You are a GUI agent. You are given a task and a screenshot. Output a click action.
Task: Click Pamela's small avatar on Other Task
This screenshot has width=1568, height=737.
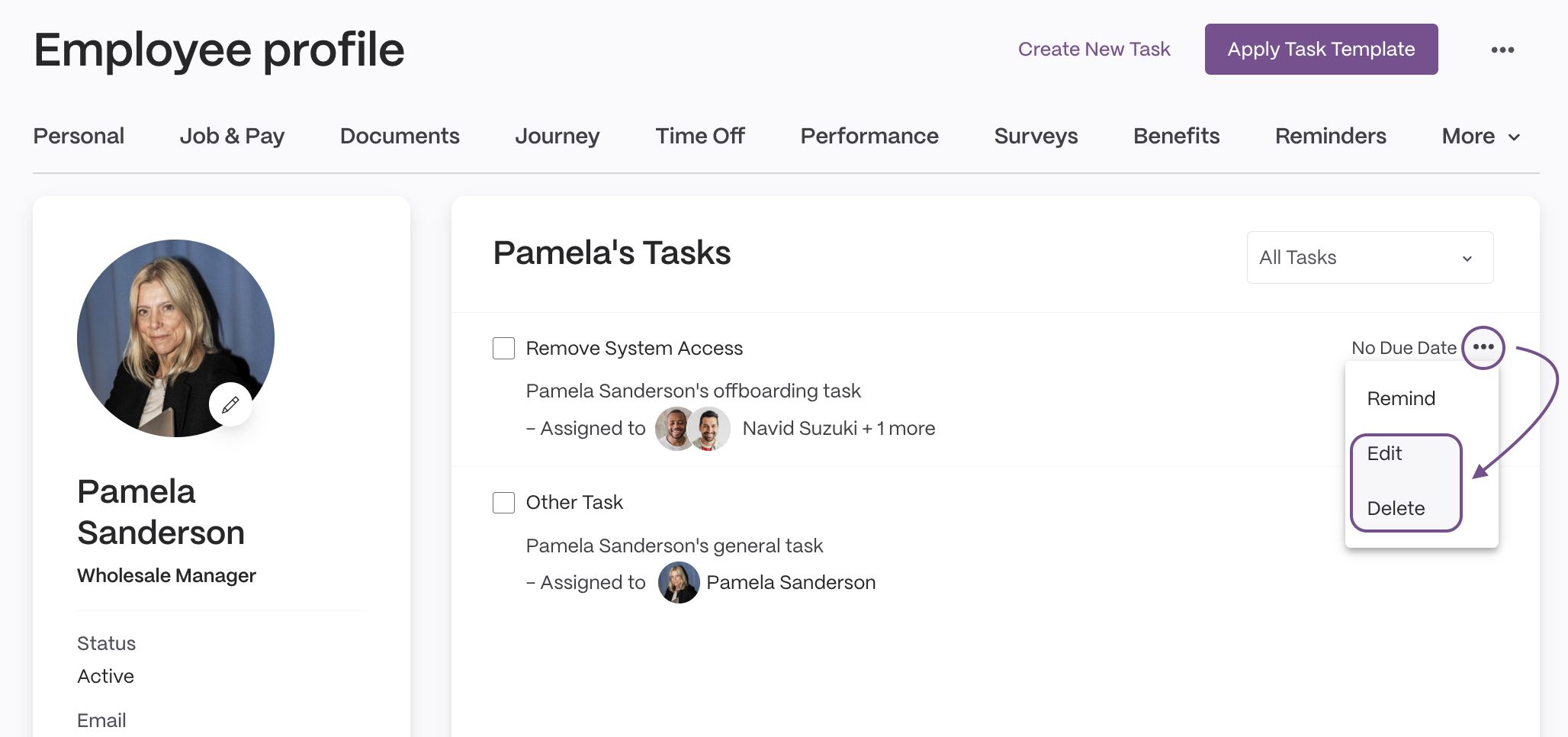pos(679,583)
